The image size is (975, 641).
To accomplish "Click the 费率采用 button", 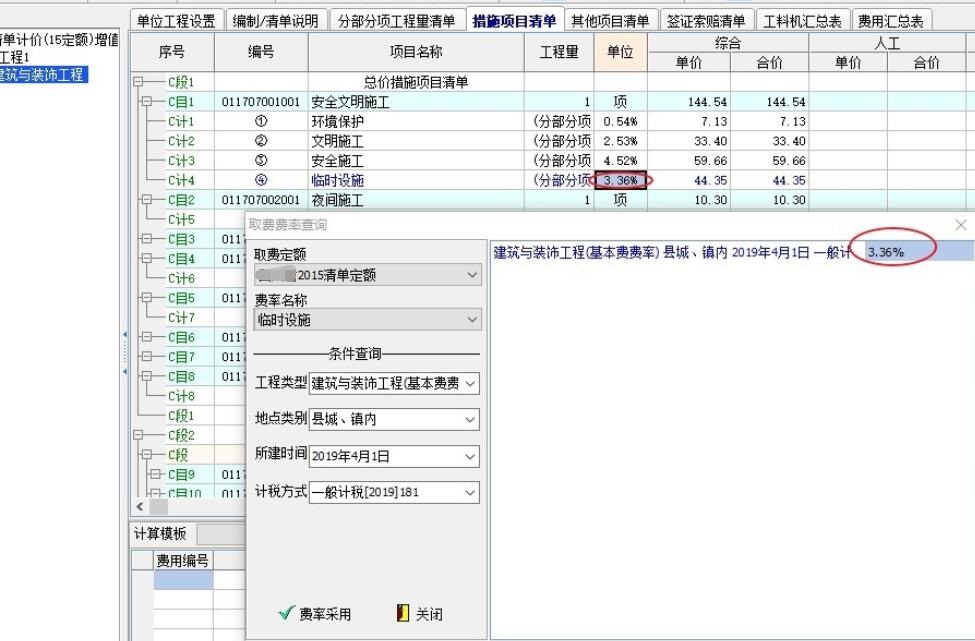I will coord(315,614).
